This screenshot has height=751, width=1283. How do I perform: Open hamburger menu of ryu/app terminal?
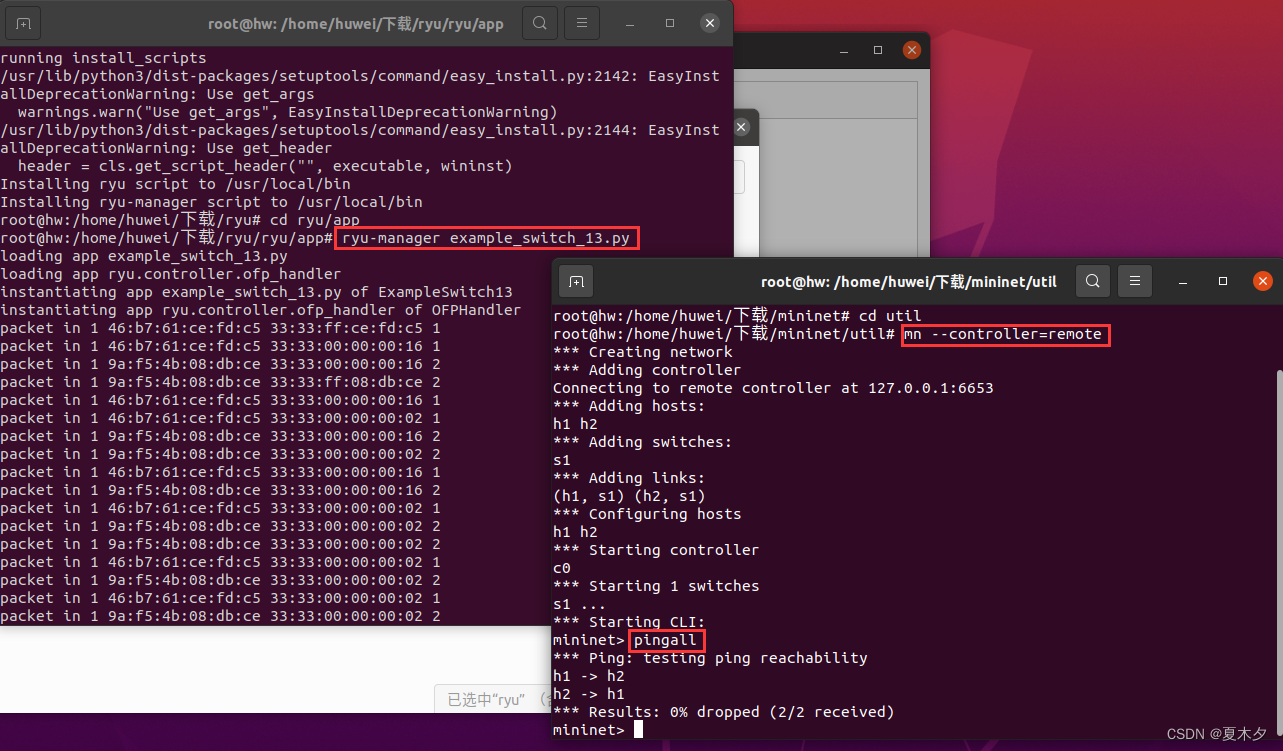pyautogui.click(x=582, y=23)
